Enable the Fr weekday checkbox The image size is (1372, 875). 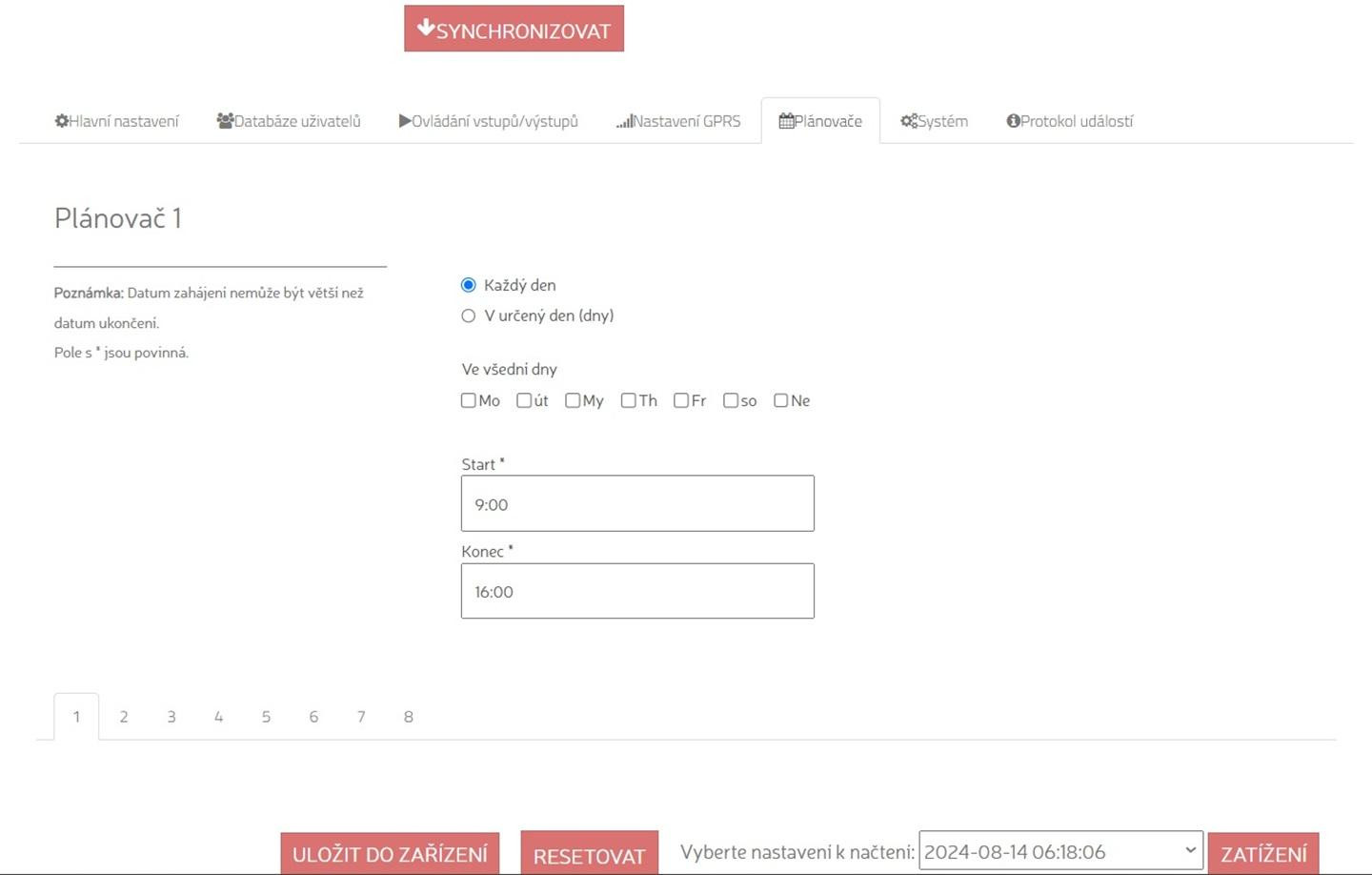[681, 400]
